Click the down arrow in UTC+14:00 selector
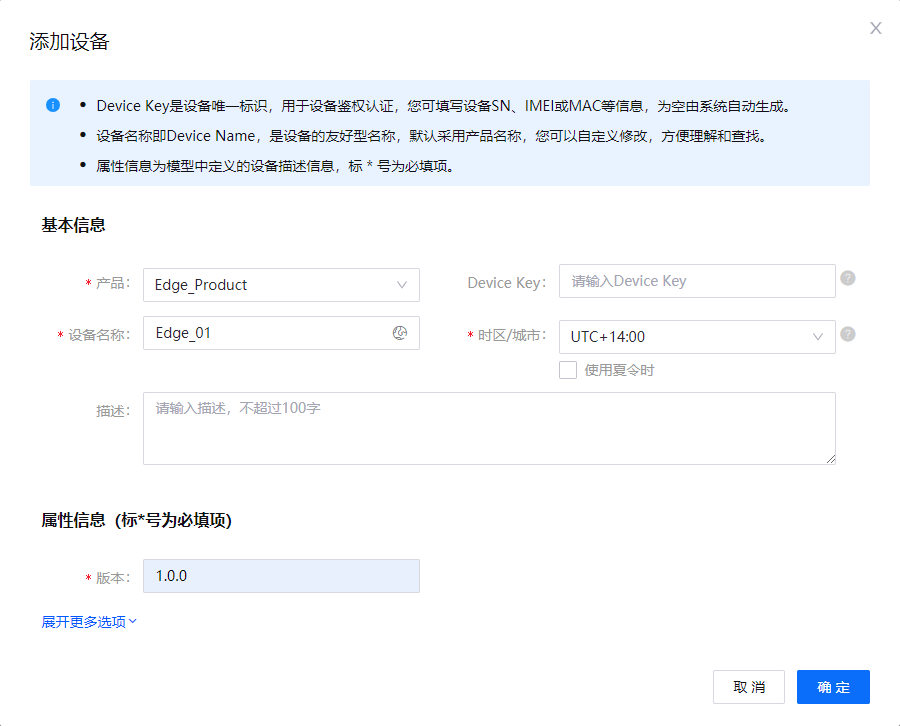The height and width of the screenshot is (726, 900). (818, 337)
